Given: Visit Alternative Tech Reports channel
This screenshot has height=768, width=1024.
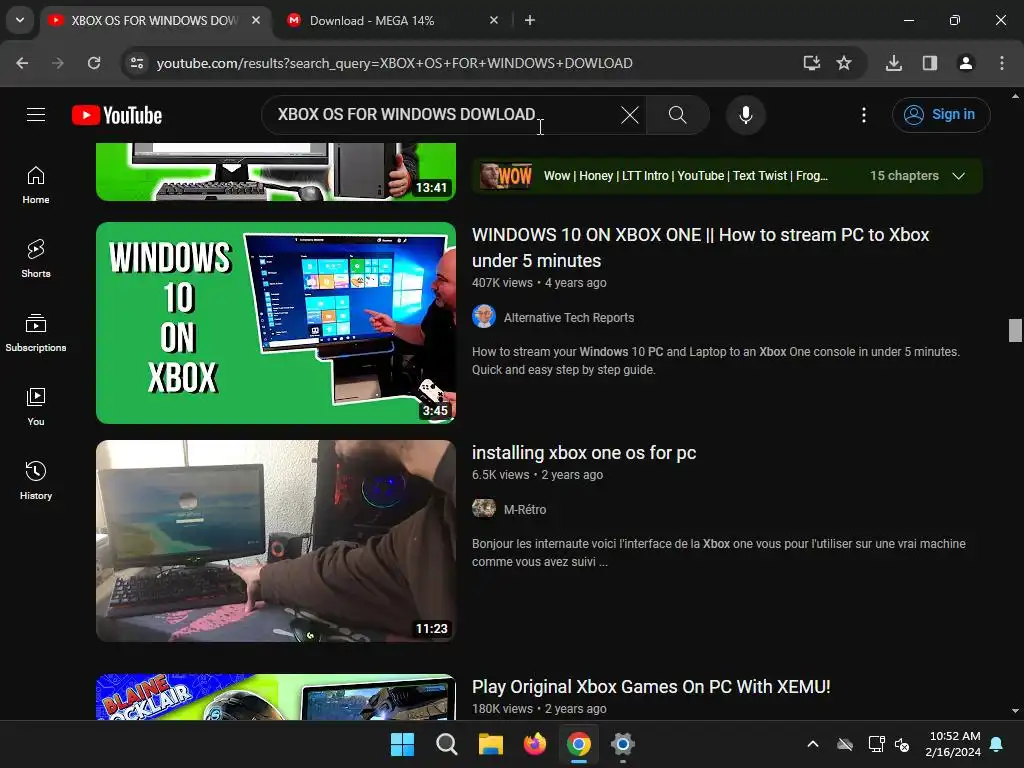Looking at the screenshot, I should [x=568, y=317].
